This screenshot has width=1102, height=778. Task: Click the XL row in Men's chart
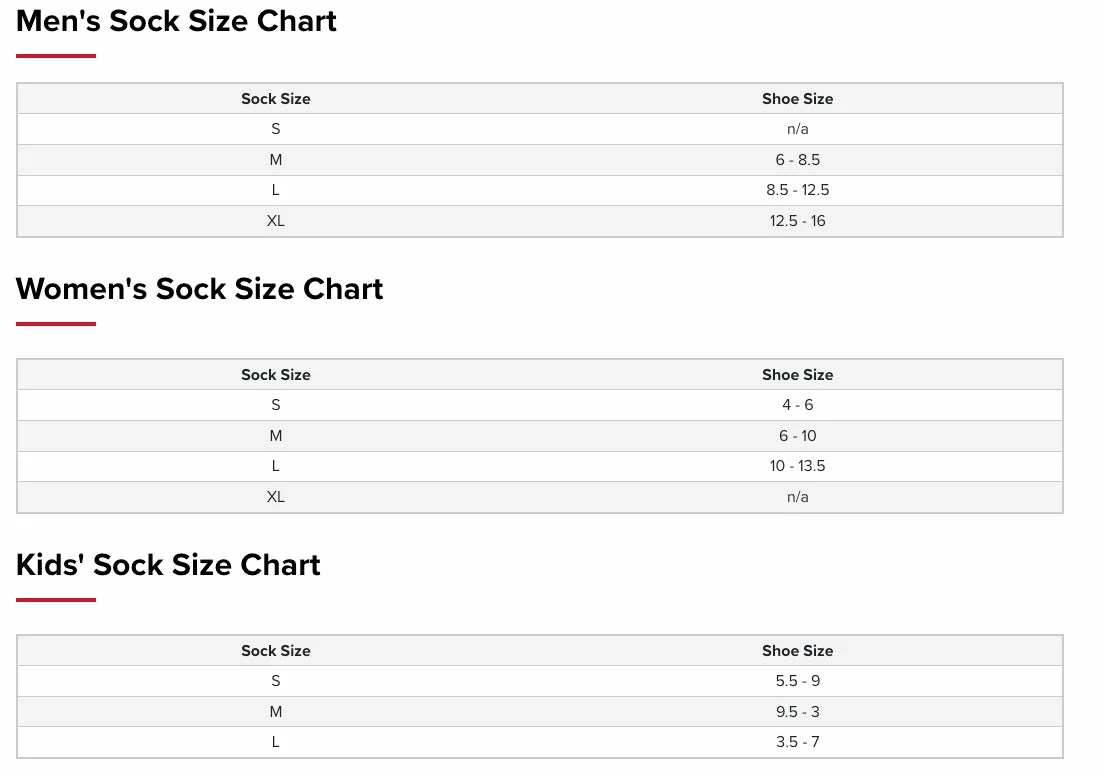pos(276,221)
